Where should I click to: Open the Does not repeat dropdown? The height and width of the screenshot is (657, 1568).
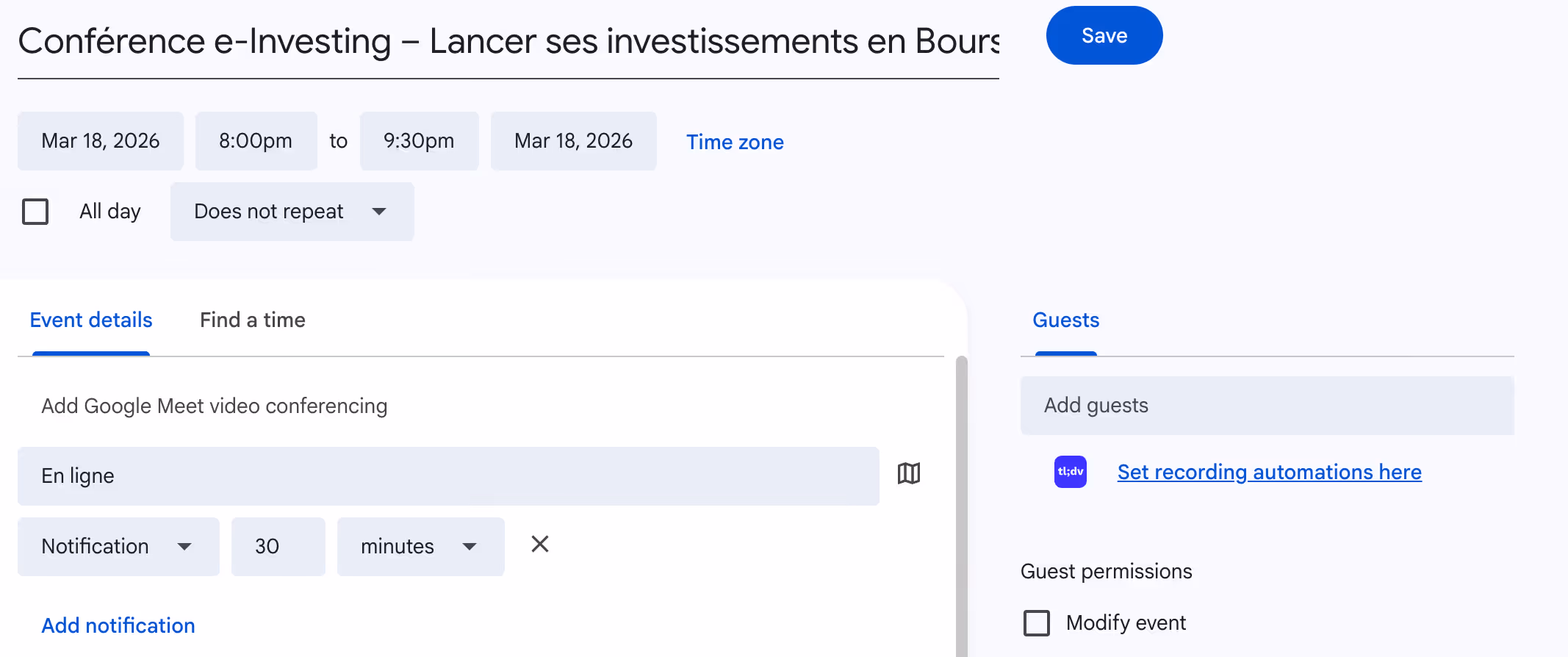[x=292, y=212]
